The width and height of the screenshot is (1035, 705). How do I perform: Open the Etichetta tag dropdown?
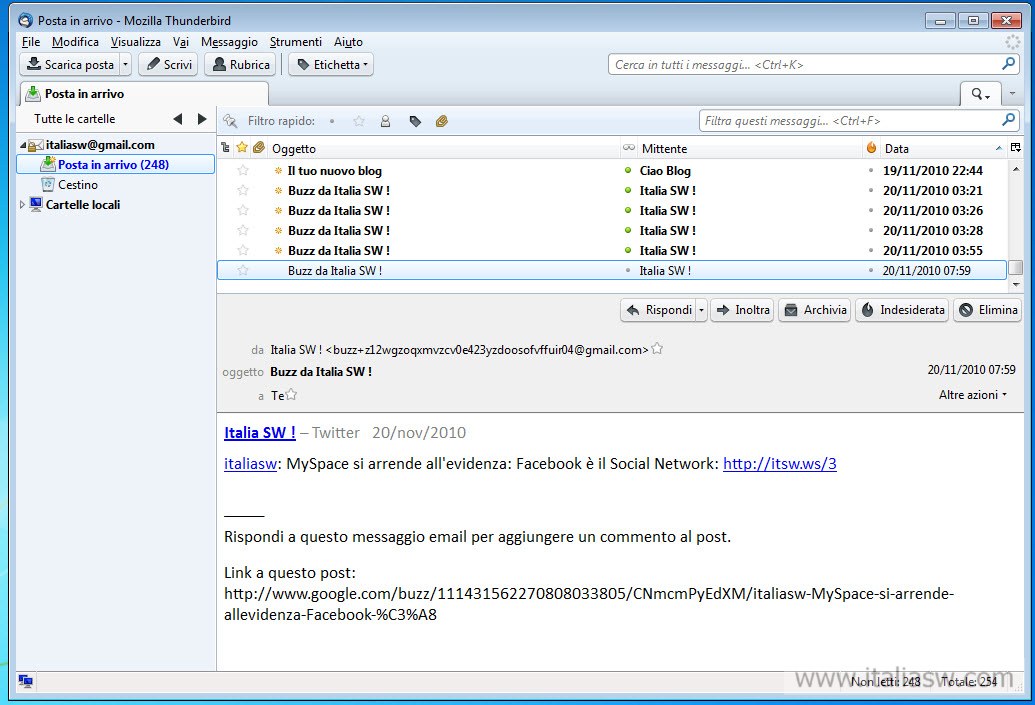(331, 65)
